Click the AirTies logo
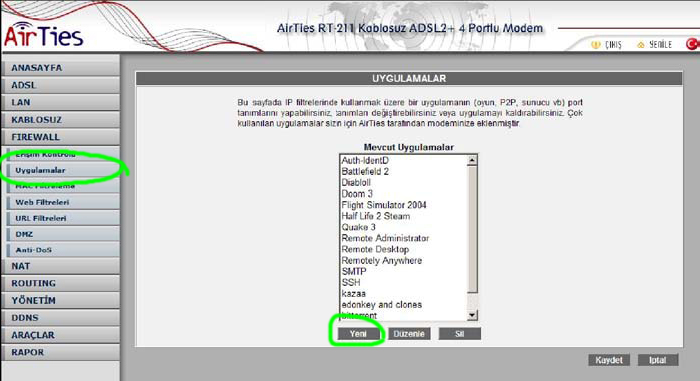The height and width of the screenshot is (381, 700). coord(43,35)
